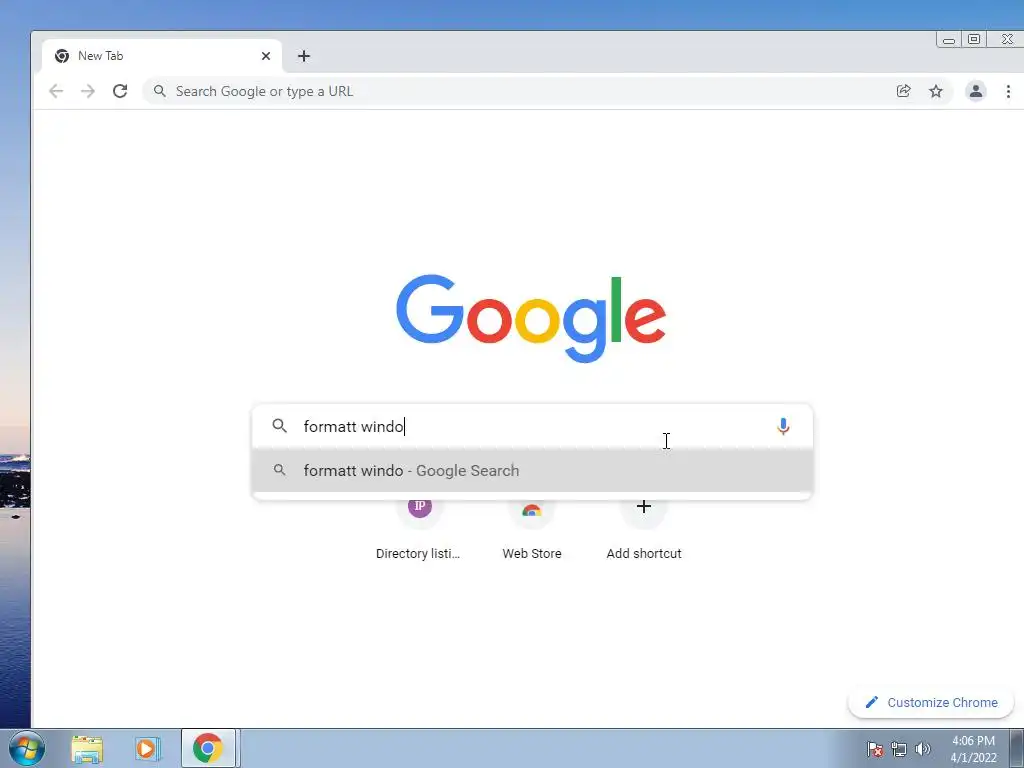The image size is (1024, 768).
Task: Click the Customize Chrome button
Action: pyautogui.click(x=931, y=703)
